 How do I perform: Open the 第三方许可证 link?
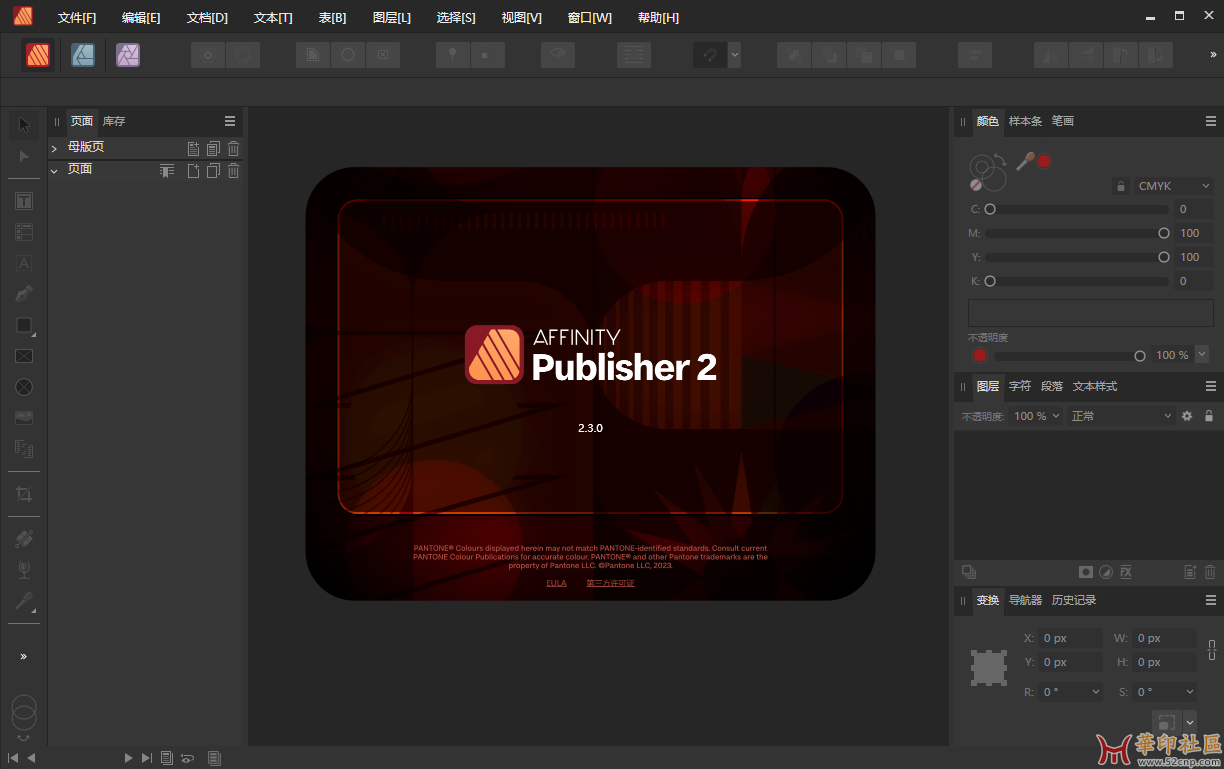pos(610,583)
